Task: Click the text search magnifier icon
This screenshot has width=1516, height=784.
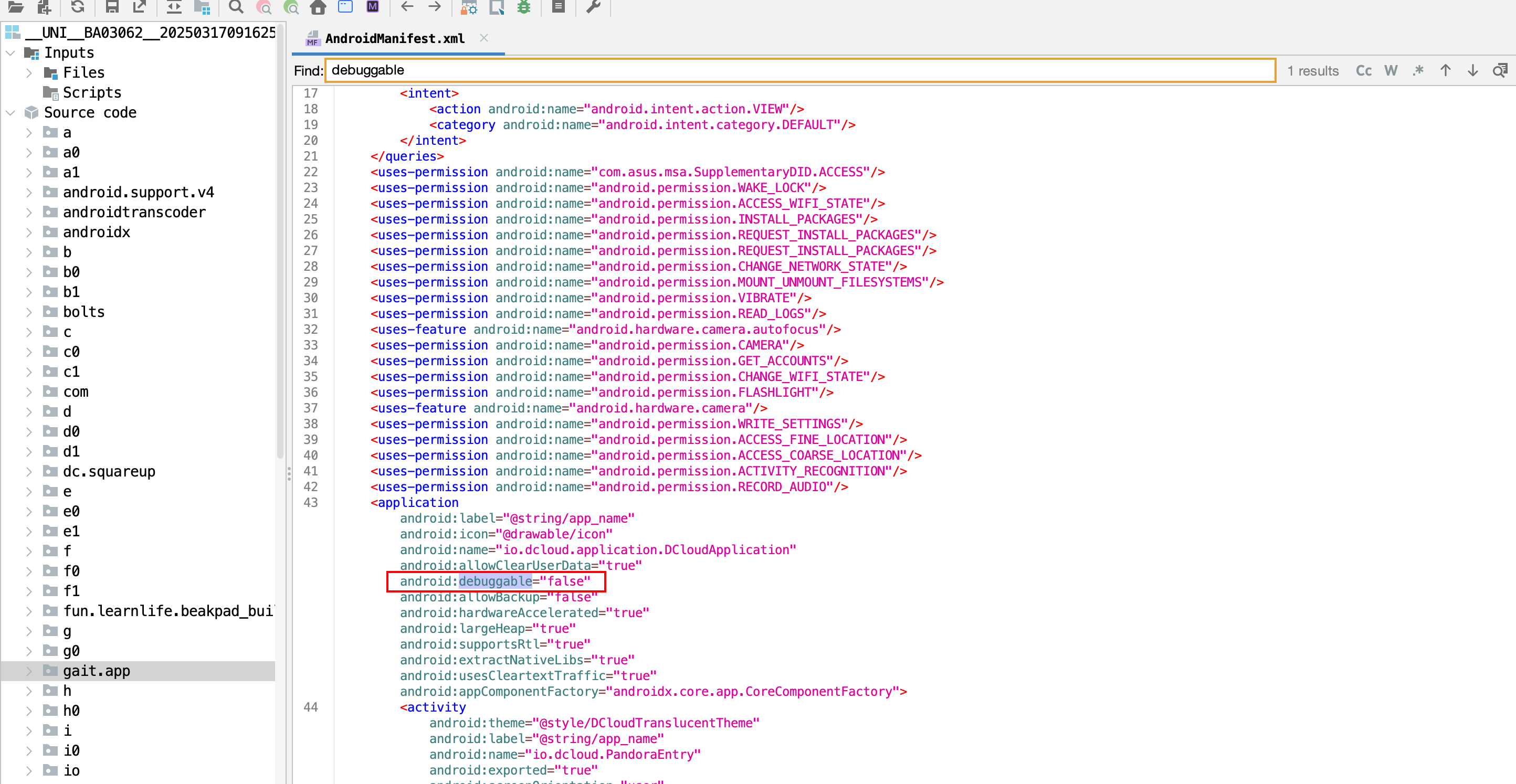Action: click(x=235, y=7)
